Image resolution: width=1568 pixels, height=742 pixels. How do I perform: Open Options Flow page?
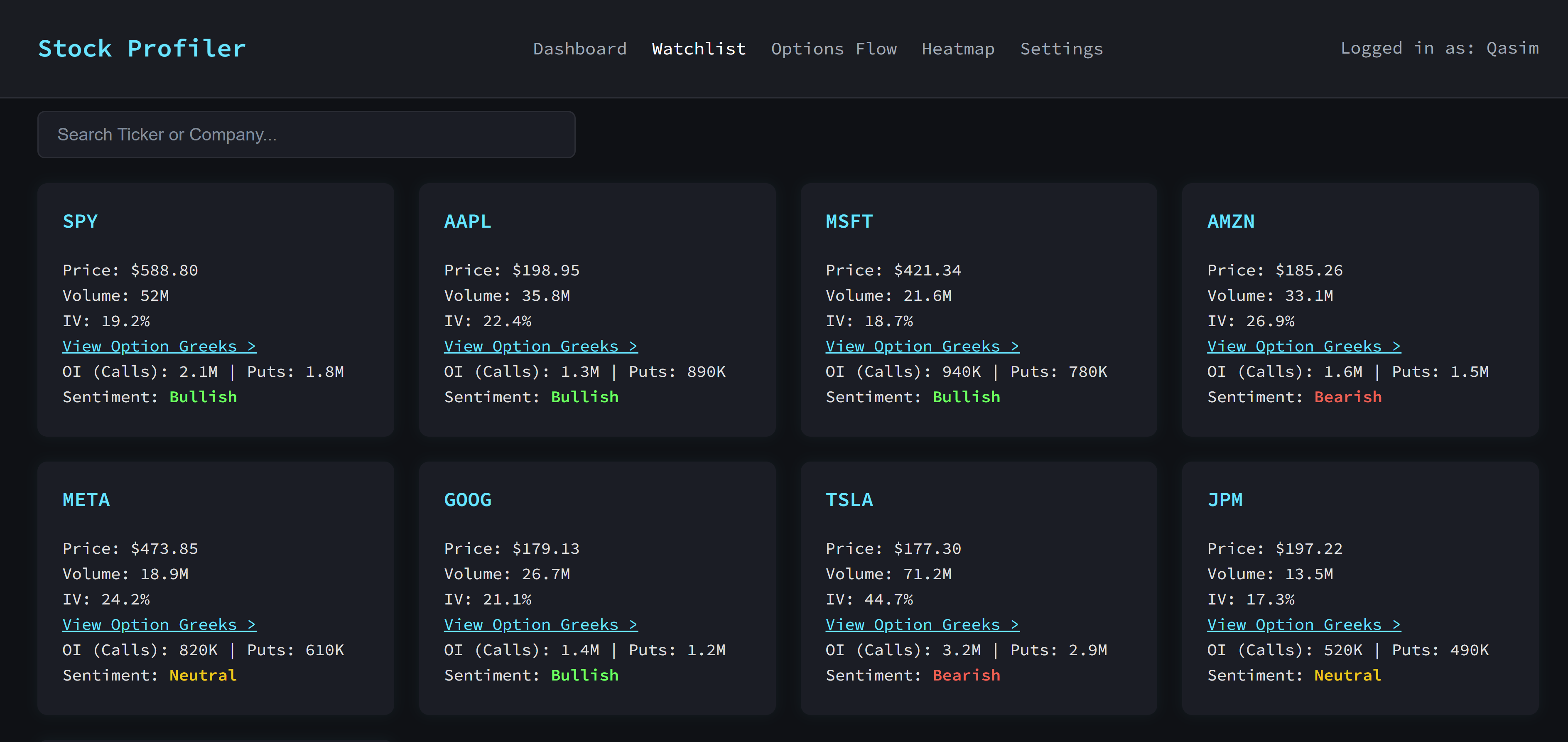click(834, 49)
